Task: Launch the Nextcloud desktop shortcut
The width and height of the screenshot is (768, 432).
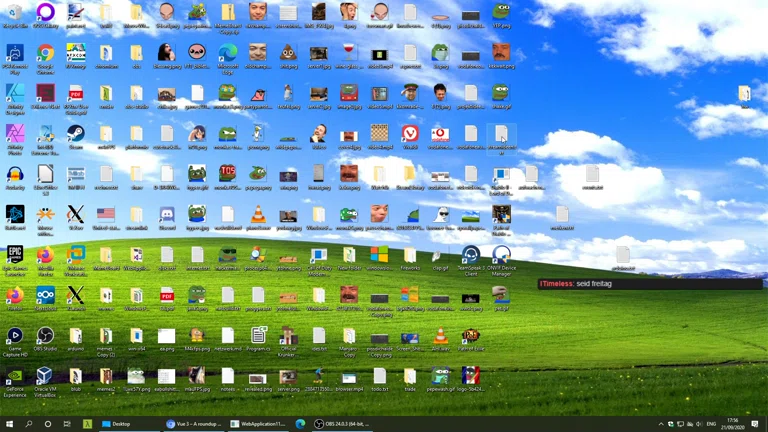Action: [45, 298]
